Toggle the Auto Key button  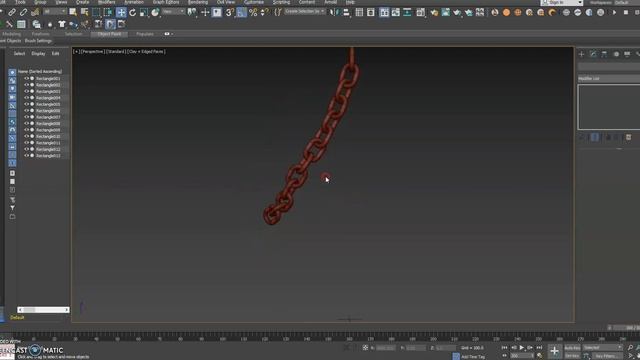point(572,348)
